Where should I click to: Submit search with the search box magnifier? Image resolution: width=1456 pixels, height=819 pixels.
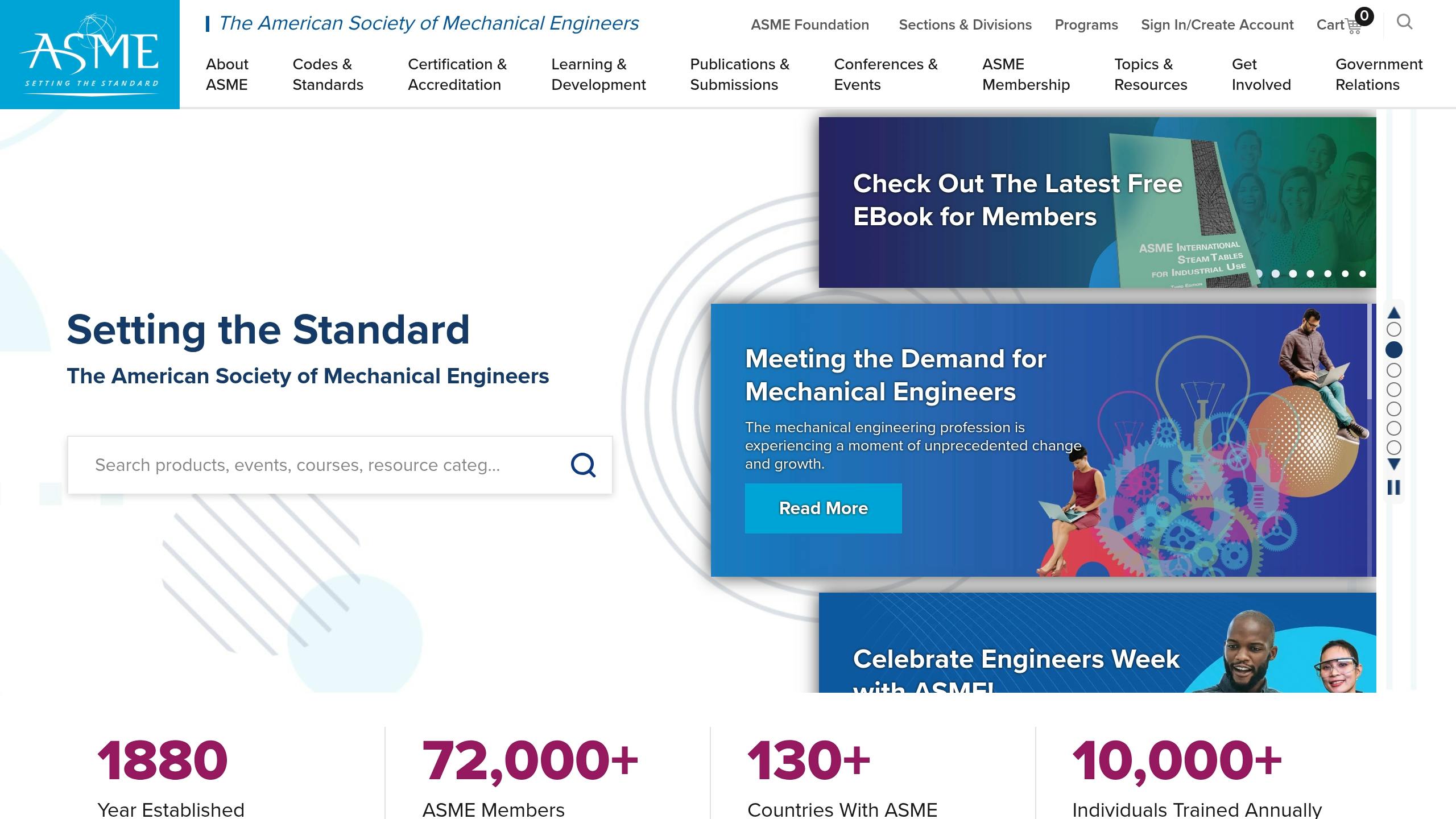click(583, 465)
